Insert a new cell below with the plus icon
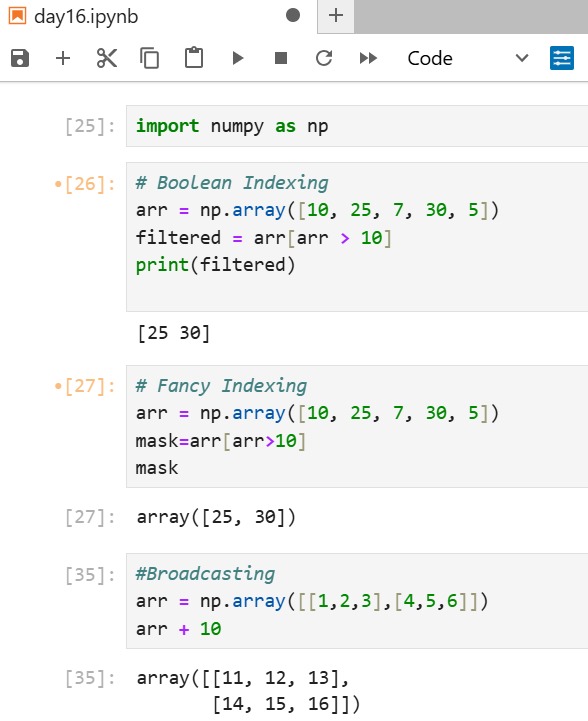Viewport: 588px width, 721px height. pos(63,58)
